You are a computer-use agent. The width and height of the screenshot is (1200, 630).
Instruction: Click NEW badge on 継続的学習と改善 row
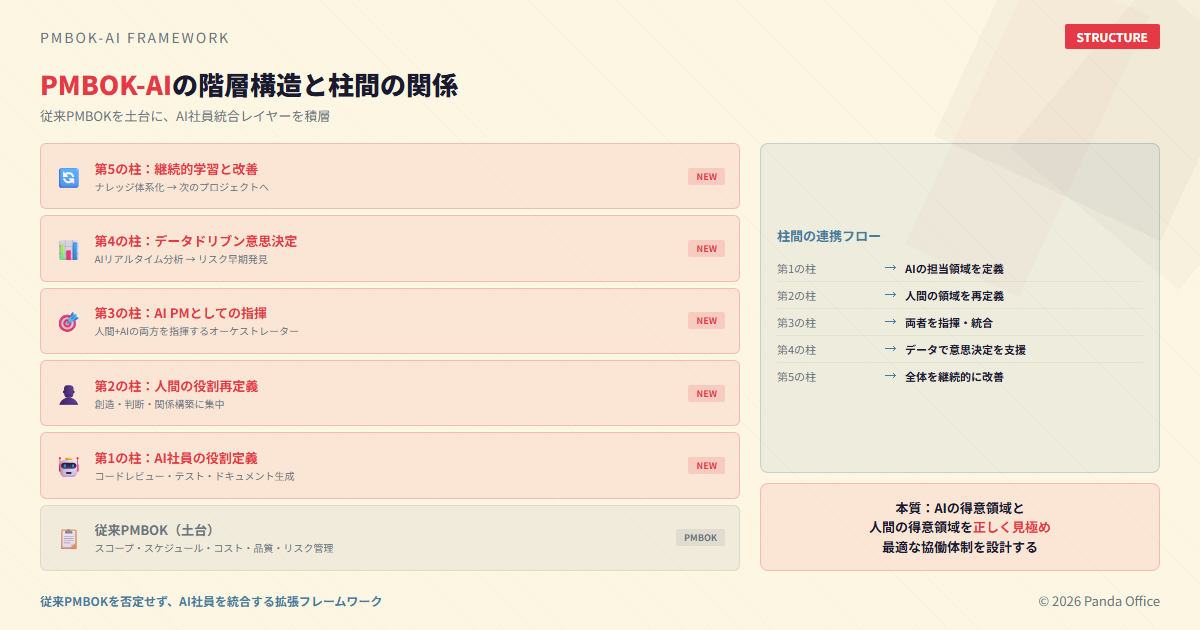click(706, 177)
